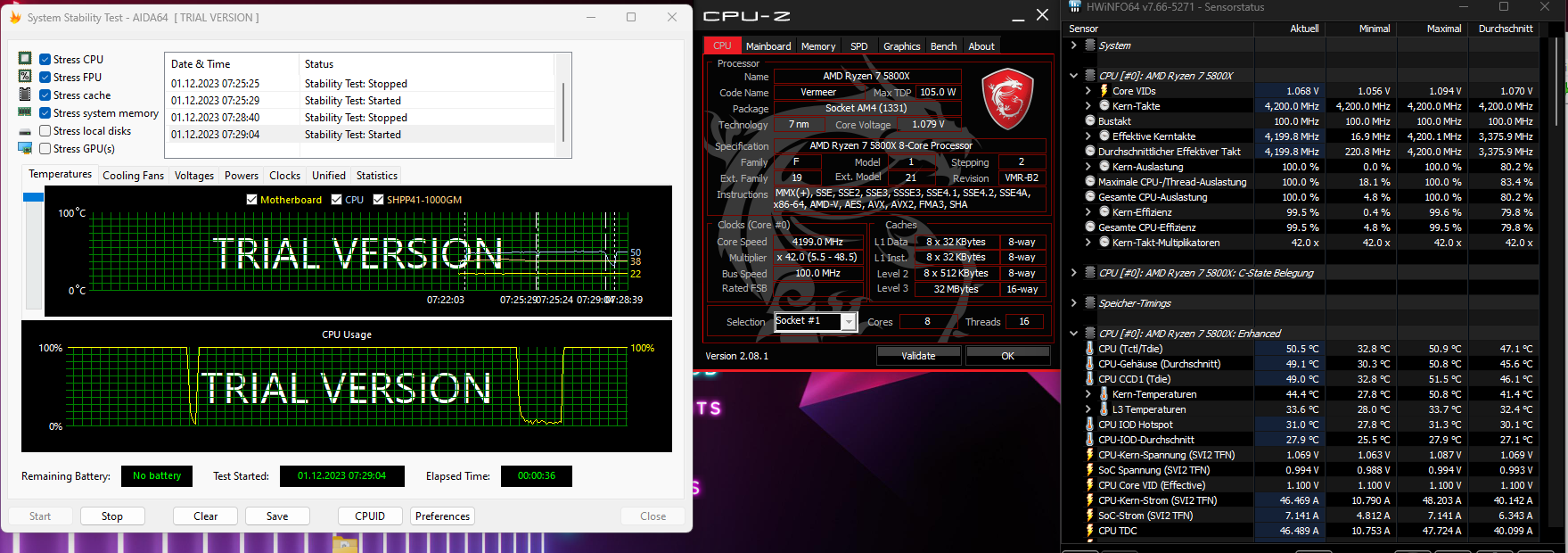Expand the C-State Belegung group
The image size is (1568, 553).
(1073, 273)
